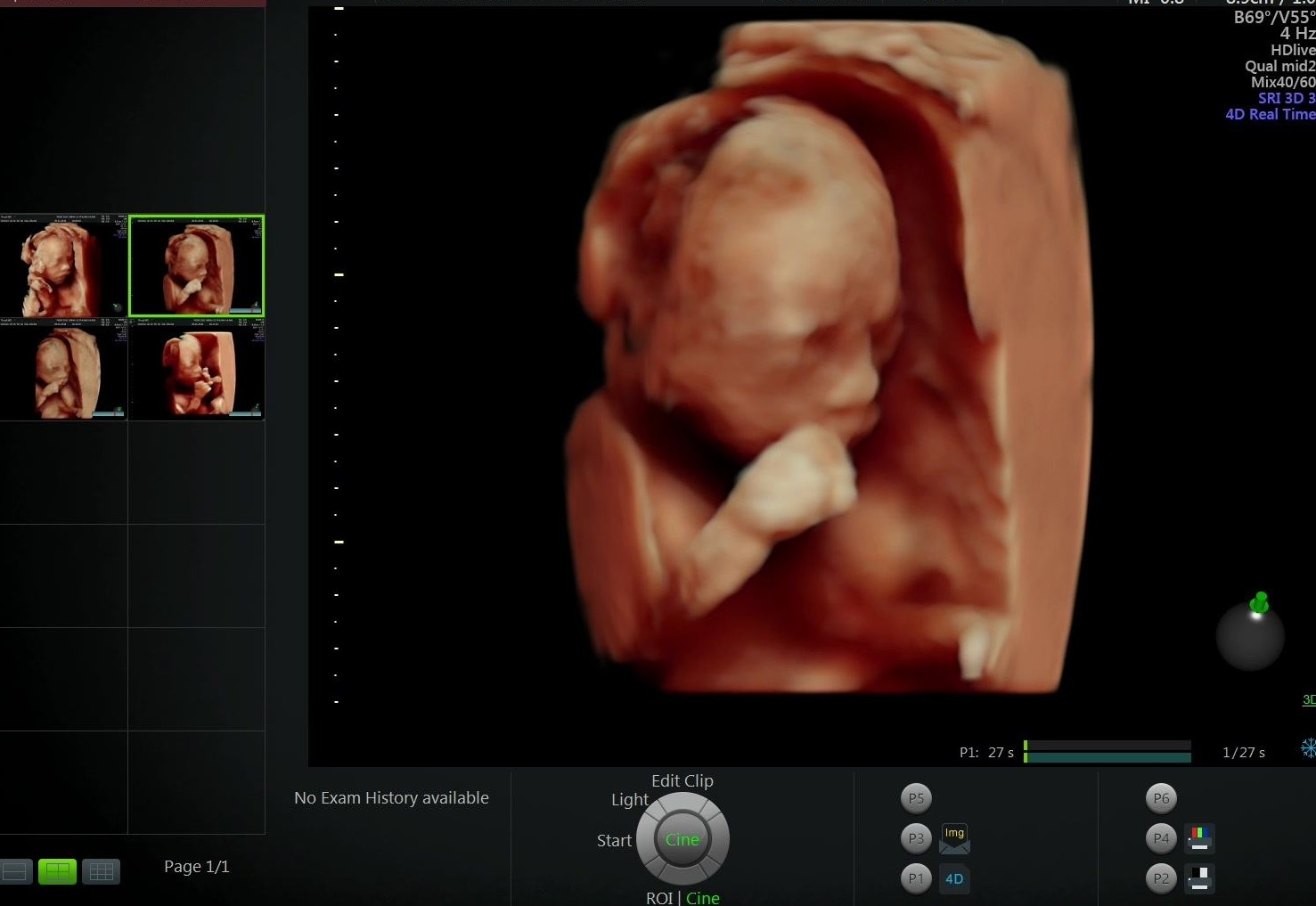Click the color print icon beside P4
The image size is (1316, 906).
(1199, 838)
